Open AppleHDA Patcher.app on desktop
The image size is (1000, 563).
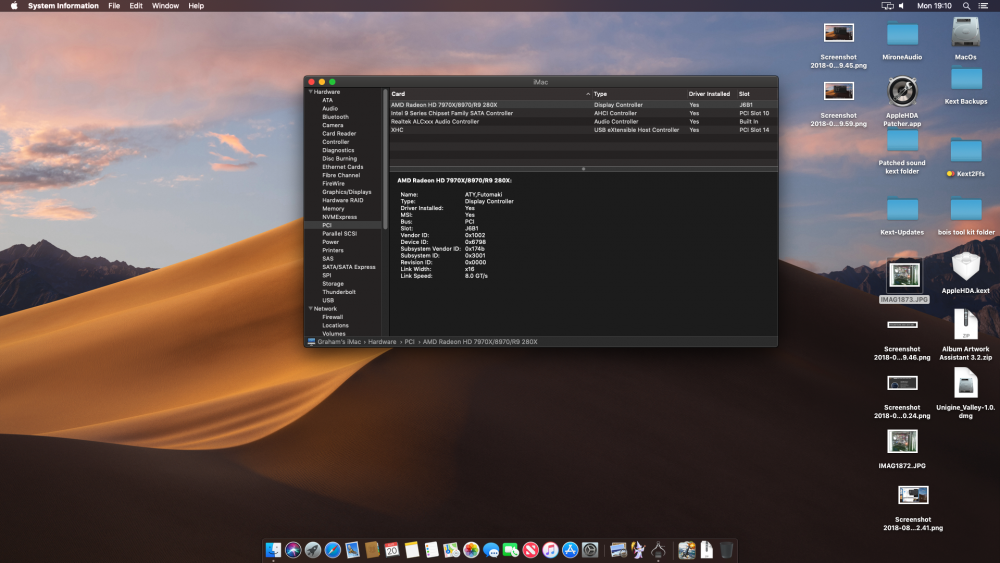[x=902, y=92]
